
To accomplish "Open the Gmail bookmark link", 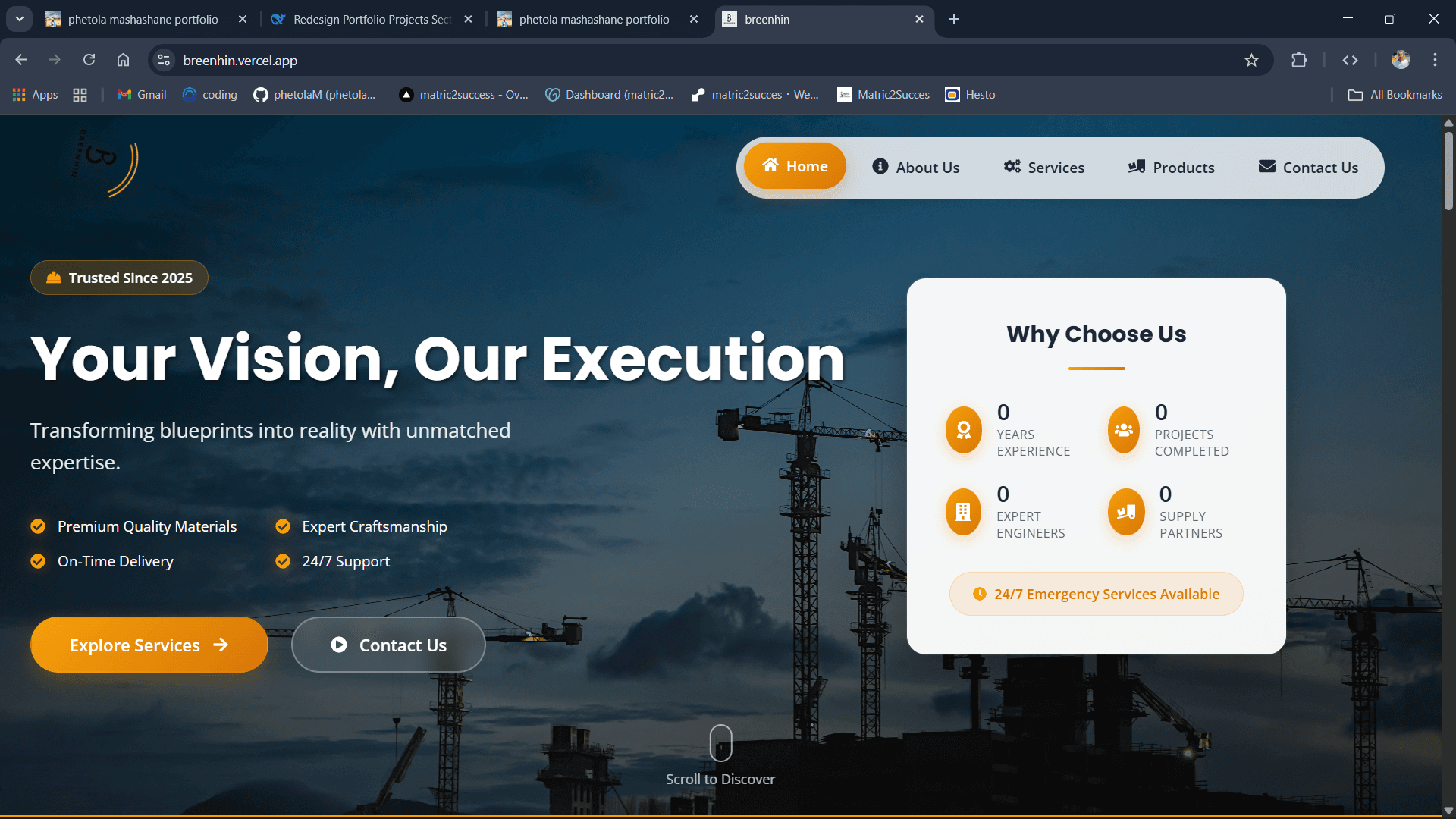I will (x=141, y=94).
